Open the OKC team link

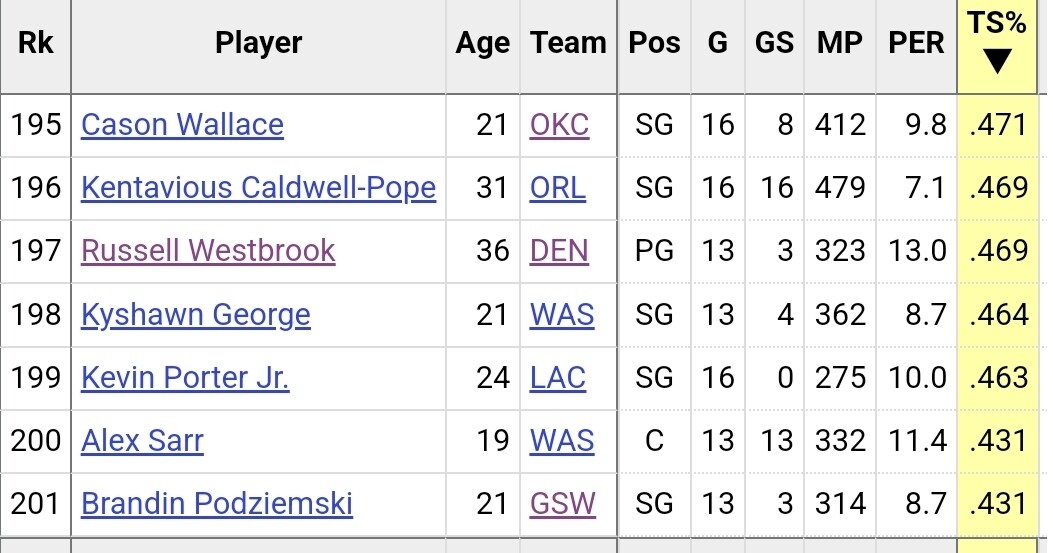pyautogui.click(x=559, y=124)
